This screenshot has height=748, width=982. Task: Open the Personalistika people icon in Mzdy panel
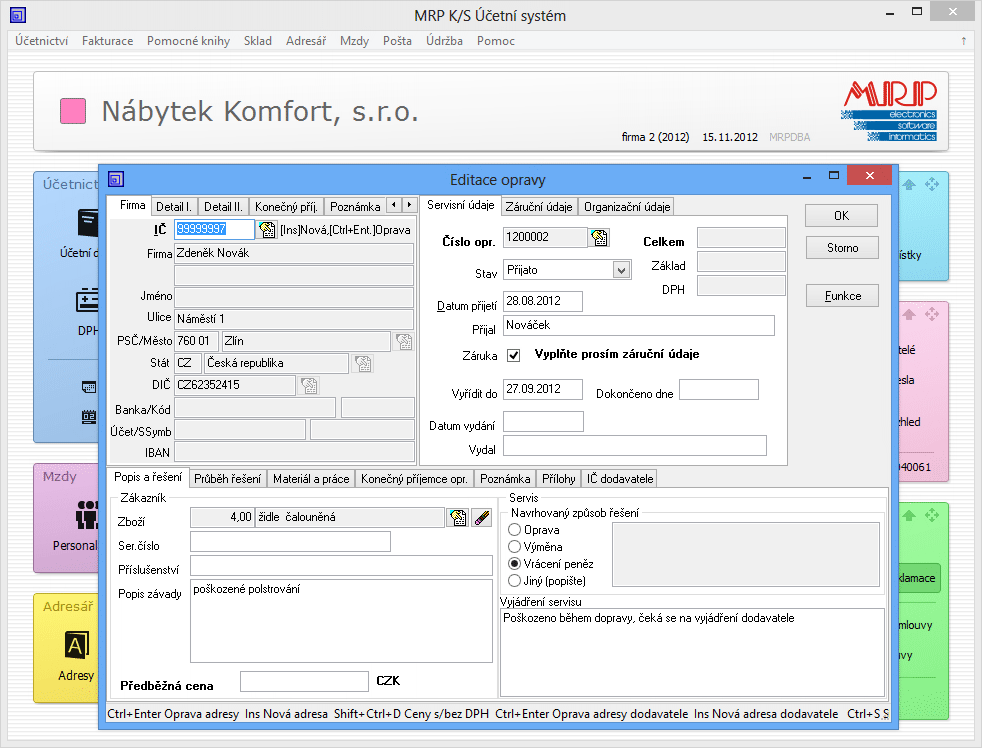87,515
